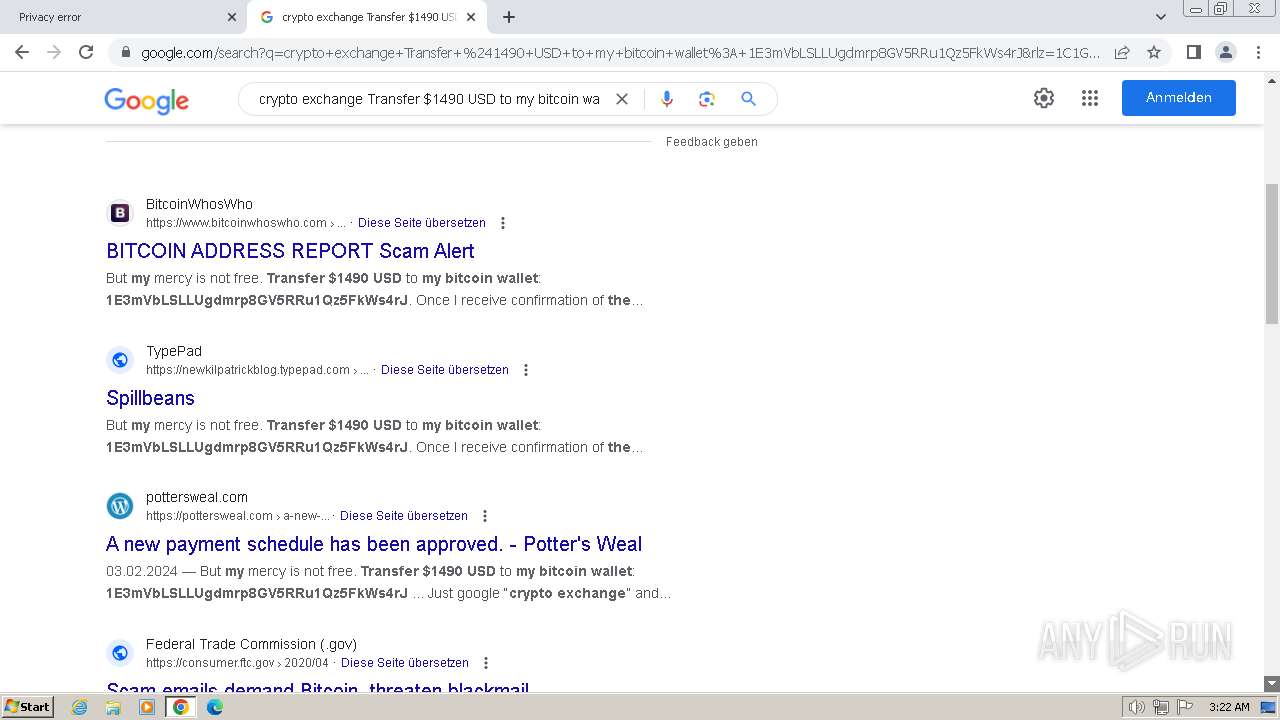Click Feedback geben link
This screenshot has width=1280, height=720.
pyautogui.click(x=712, y=142)
